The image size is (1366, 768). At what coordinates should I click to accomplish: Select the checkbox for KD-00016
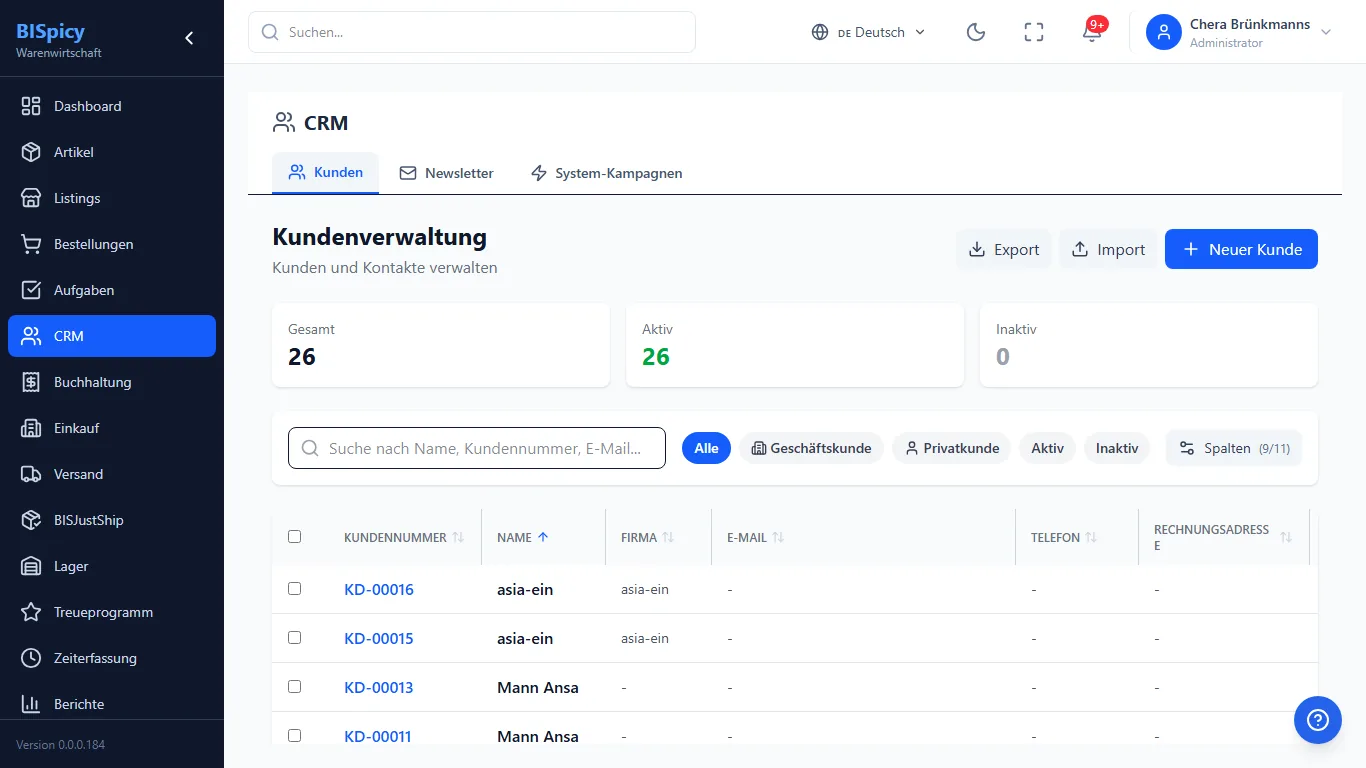pyautogui.click(x=294, y=588)
